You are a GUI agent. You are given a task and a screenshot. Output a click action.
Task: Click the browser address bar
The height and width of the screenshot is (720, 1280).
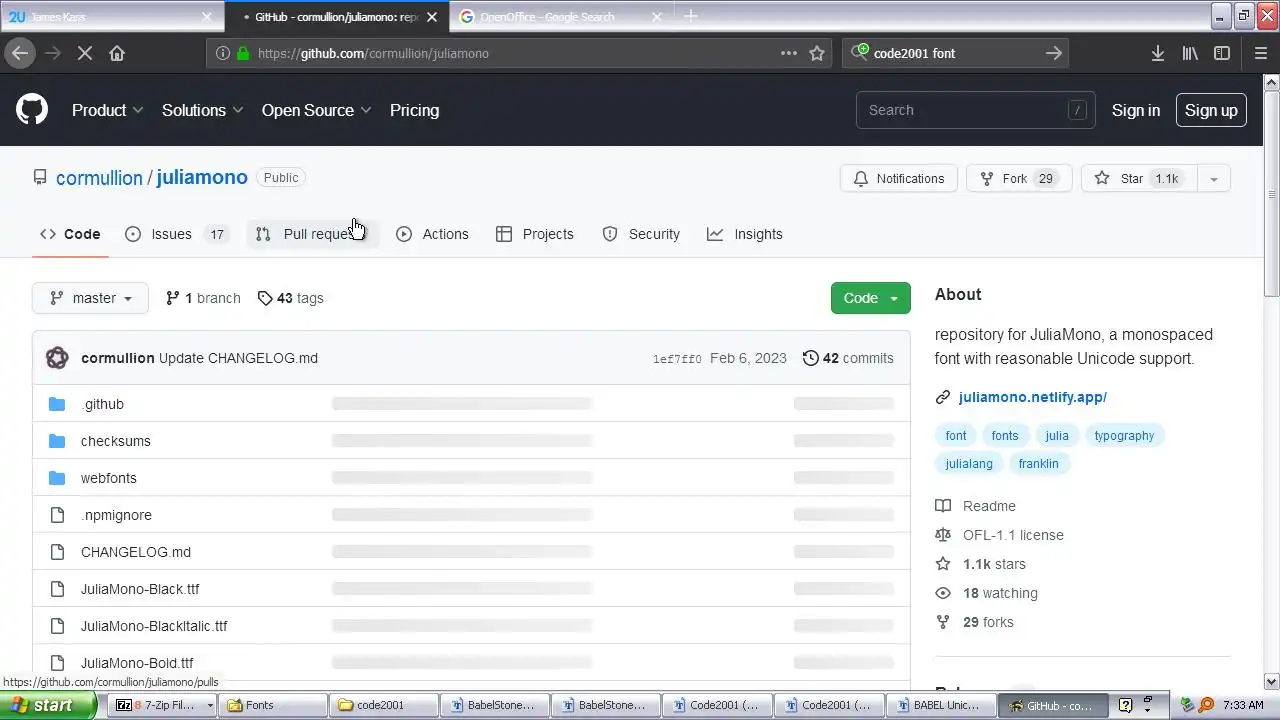click(518, 53)
